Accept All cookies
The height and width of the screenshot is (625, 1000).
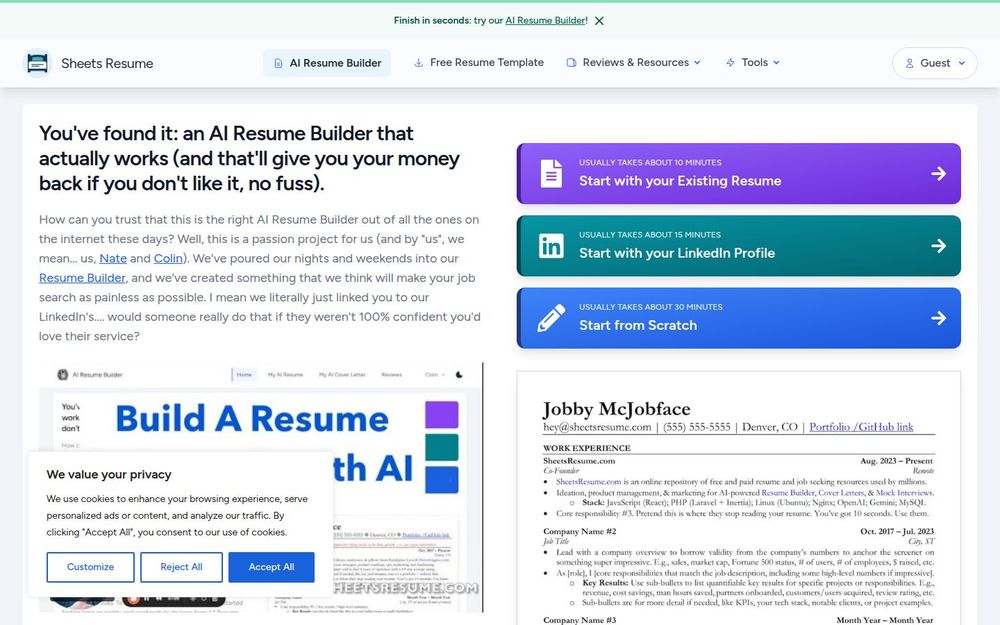click(x=271, y=567)
